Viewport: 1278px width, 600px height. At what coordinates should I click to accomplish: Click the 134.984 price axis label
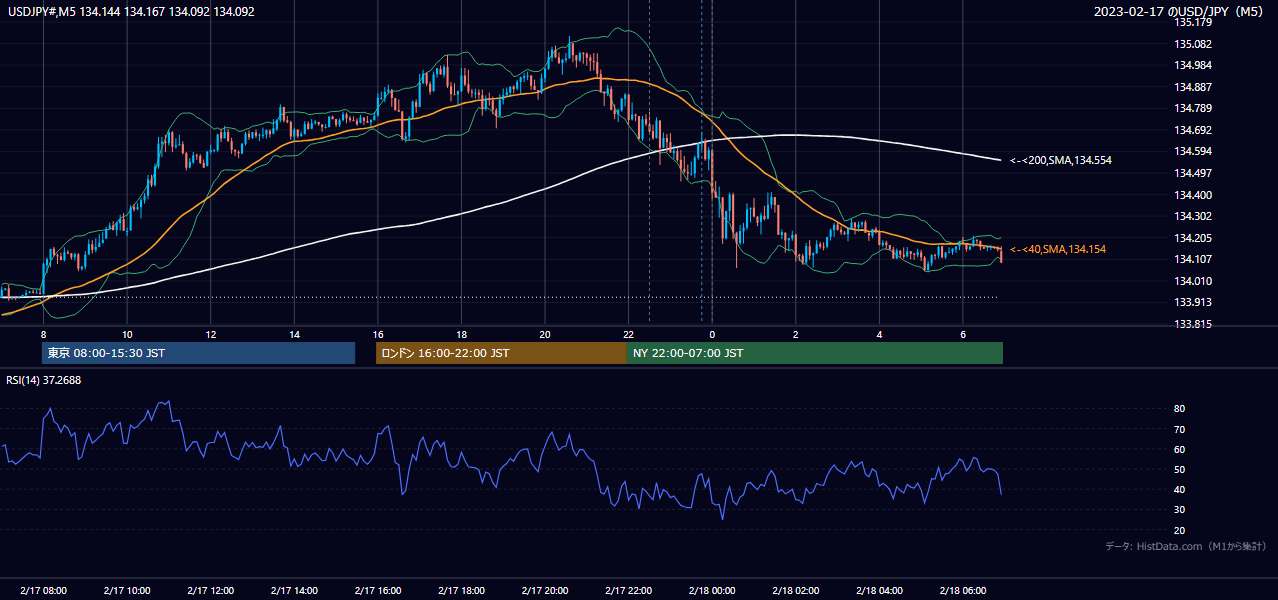(1193, 65)
